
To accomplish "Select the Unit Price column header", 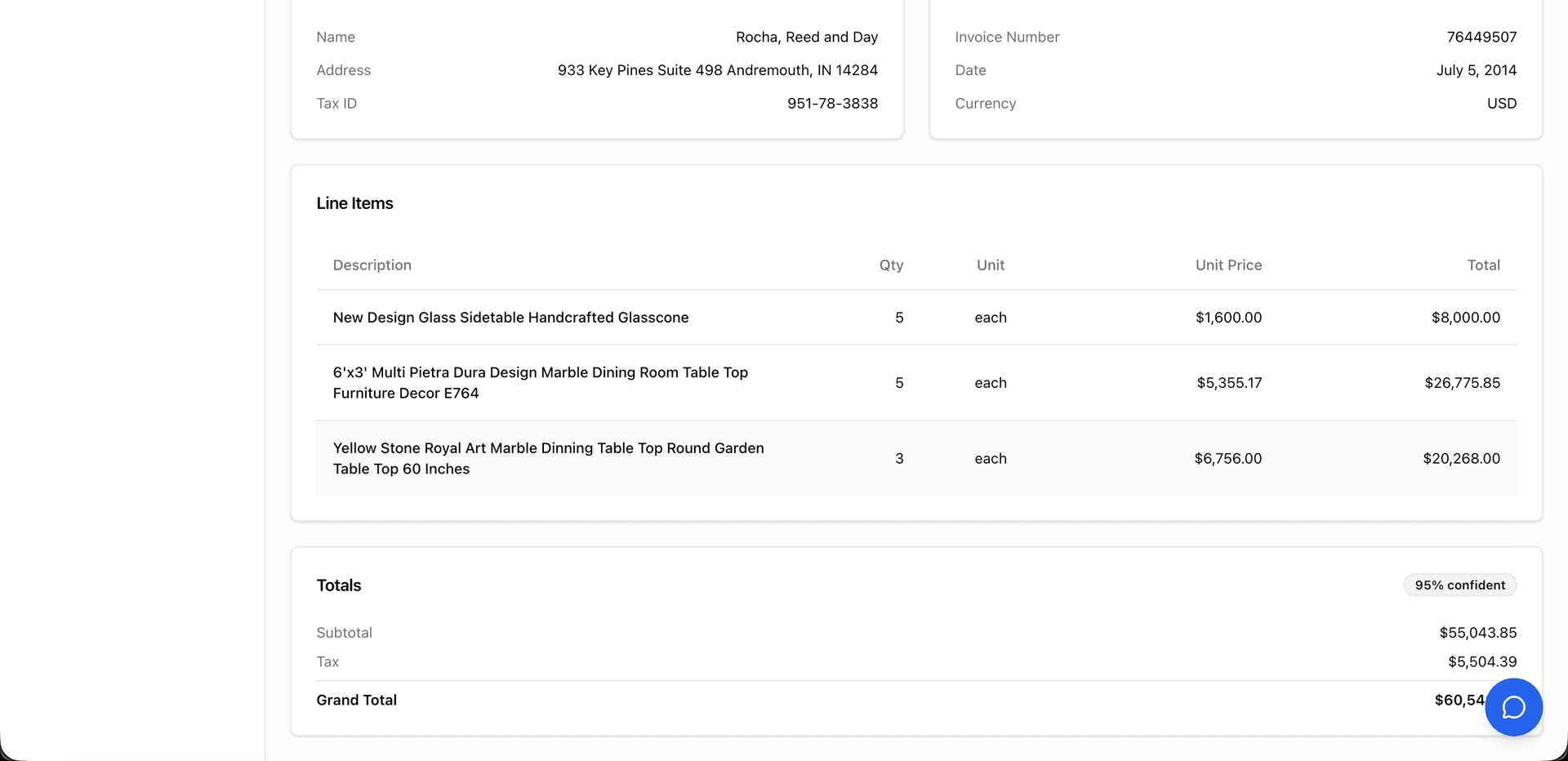I will pos(1228,265).
